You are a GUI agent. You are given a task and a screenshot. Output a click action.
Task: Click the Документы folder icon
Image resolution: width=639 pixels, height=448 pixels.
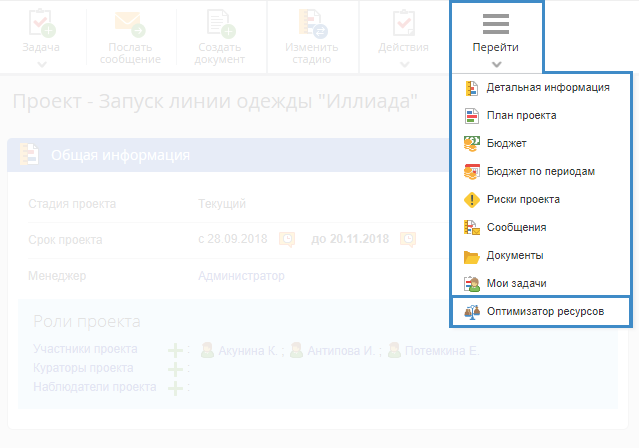click(x=472, y=256)
